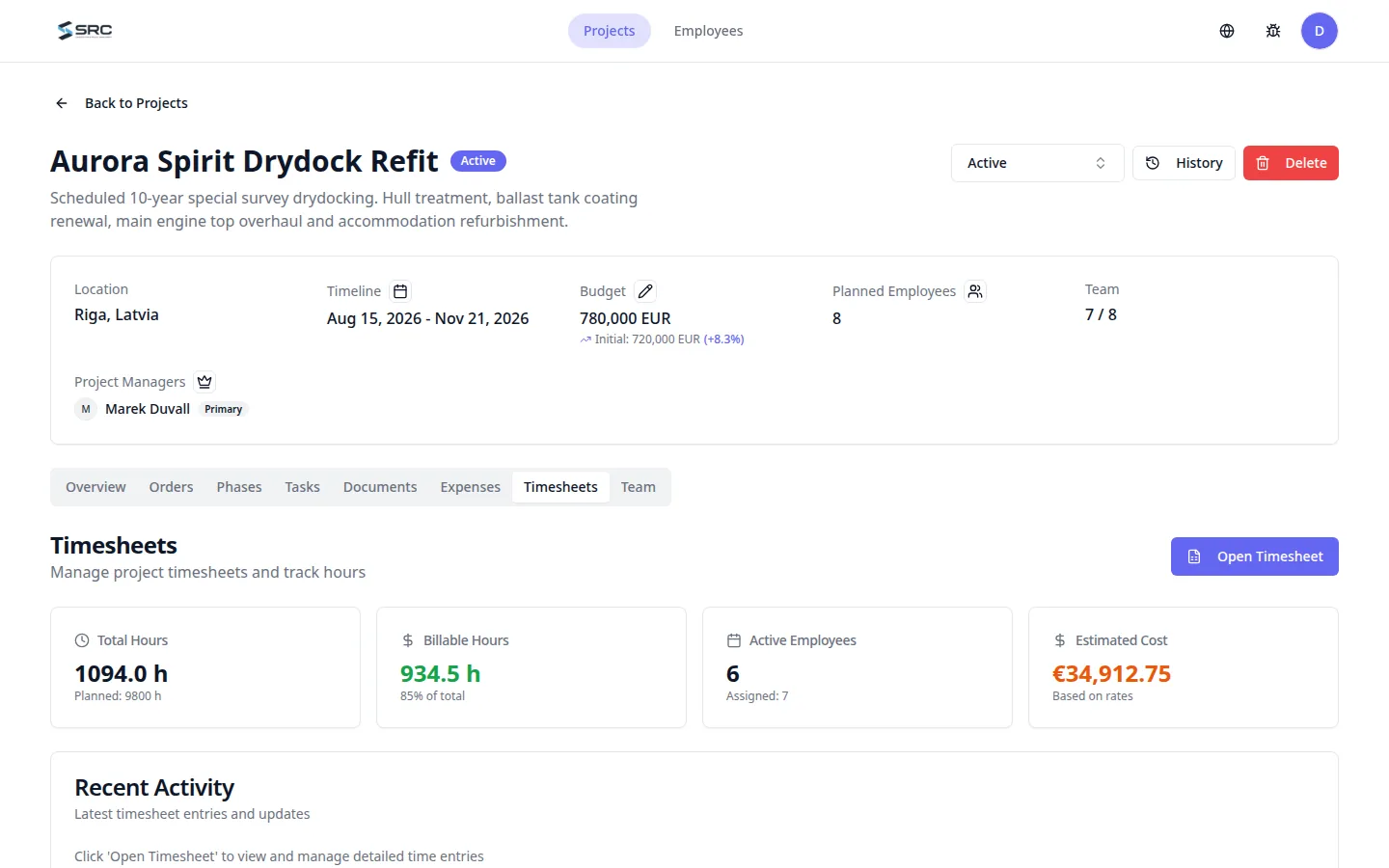
Task: Edit budget with the pencil icon
Action: (645, 291)
